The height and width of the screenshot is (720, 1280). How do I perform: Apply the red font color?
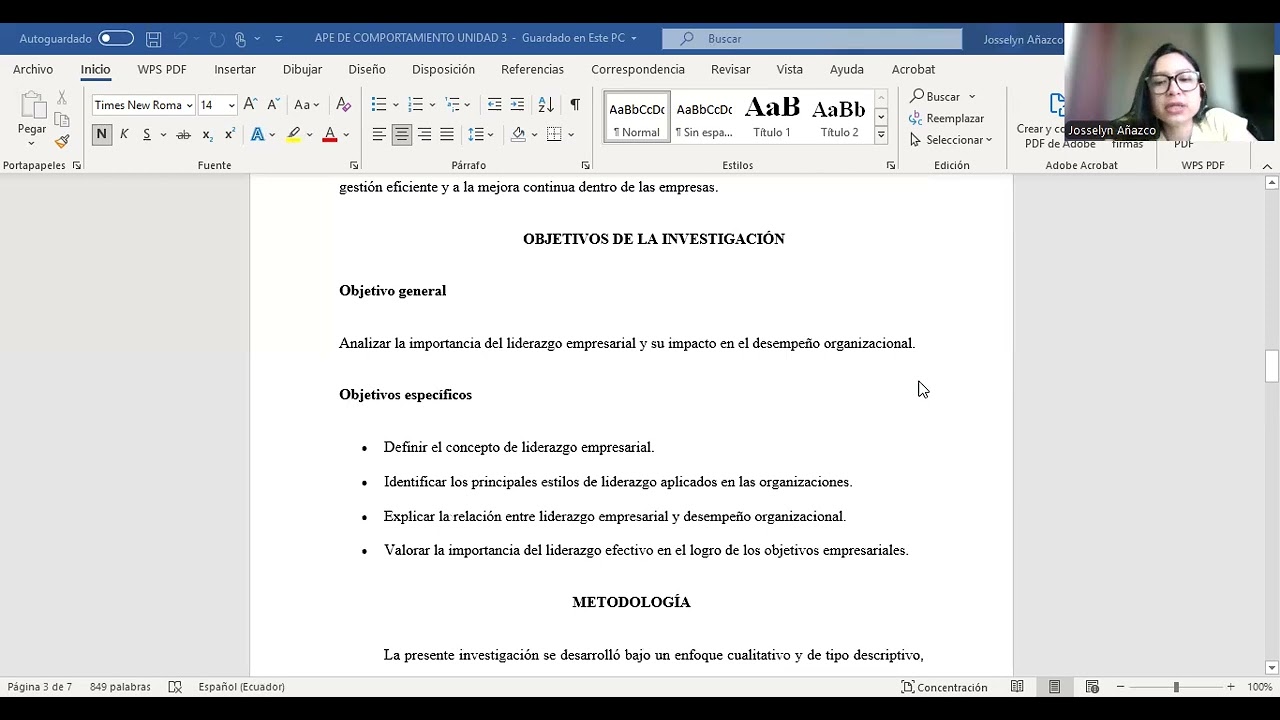(329, 134)
